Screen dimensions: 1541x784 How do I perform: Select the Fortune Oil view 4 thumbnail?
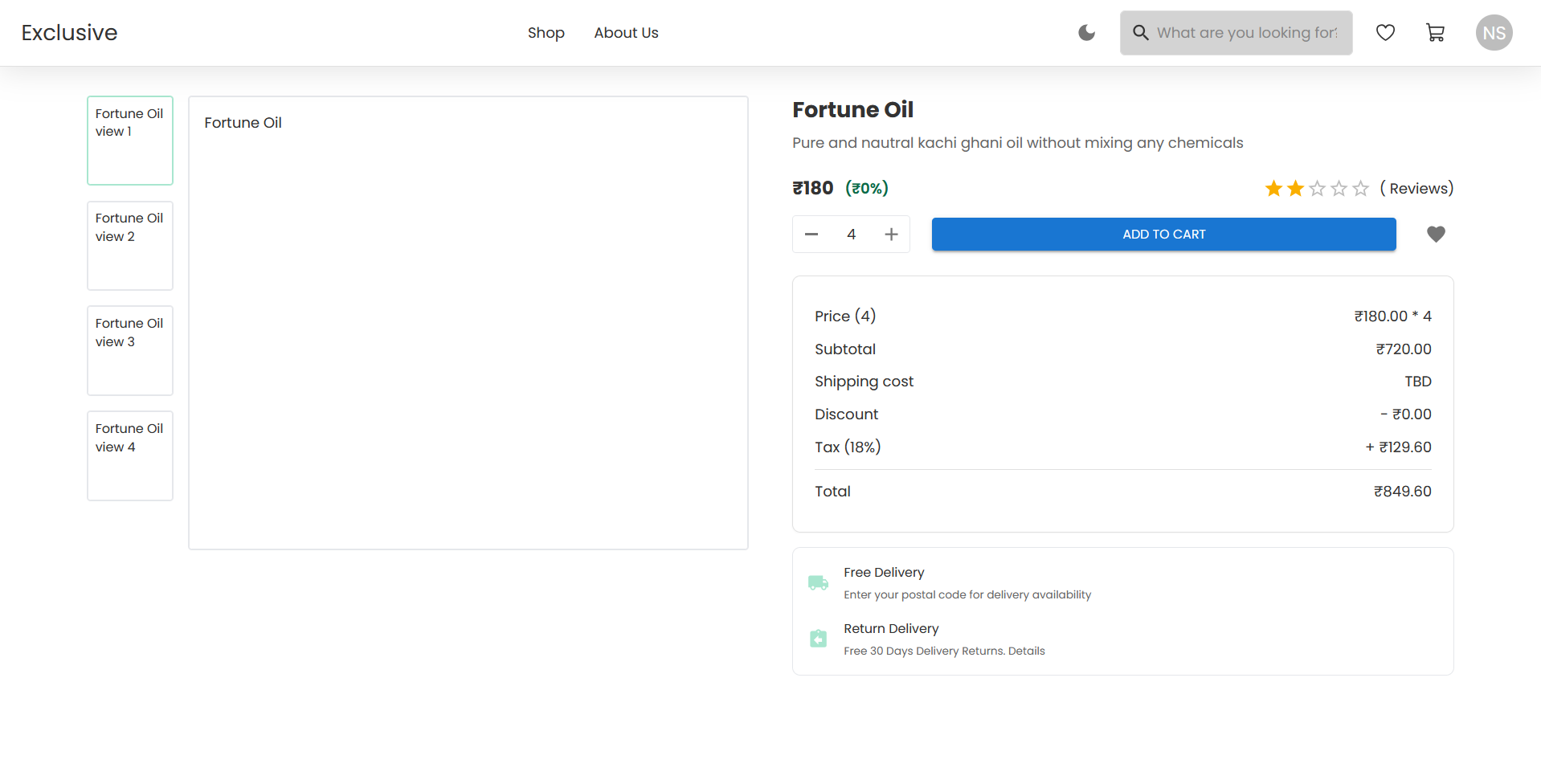(130, 456)
